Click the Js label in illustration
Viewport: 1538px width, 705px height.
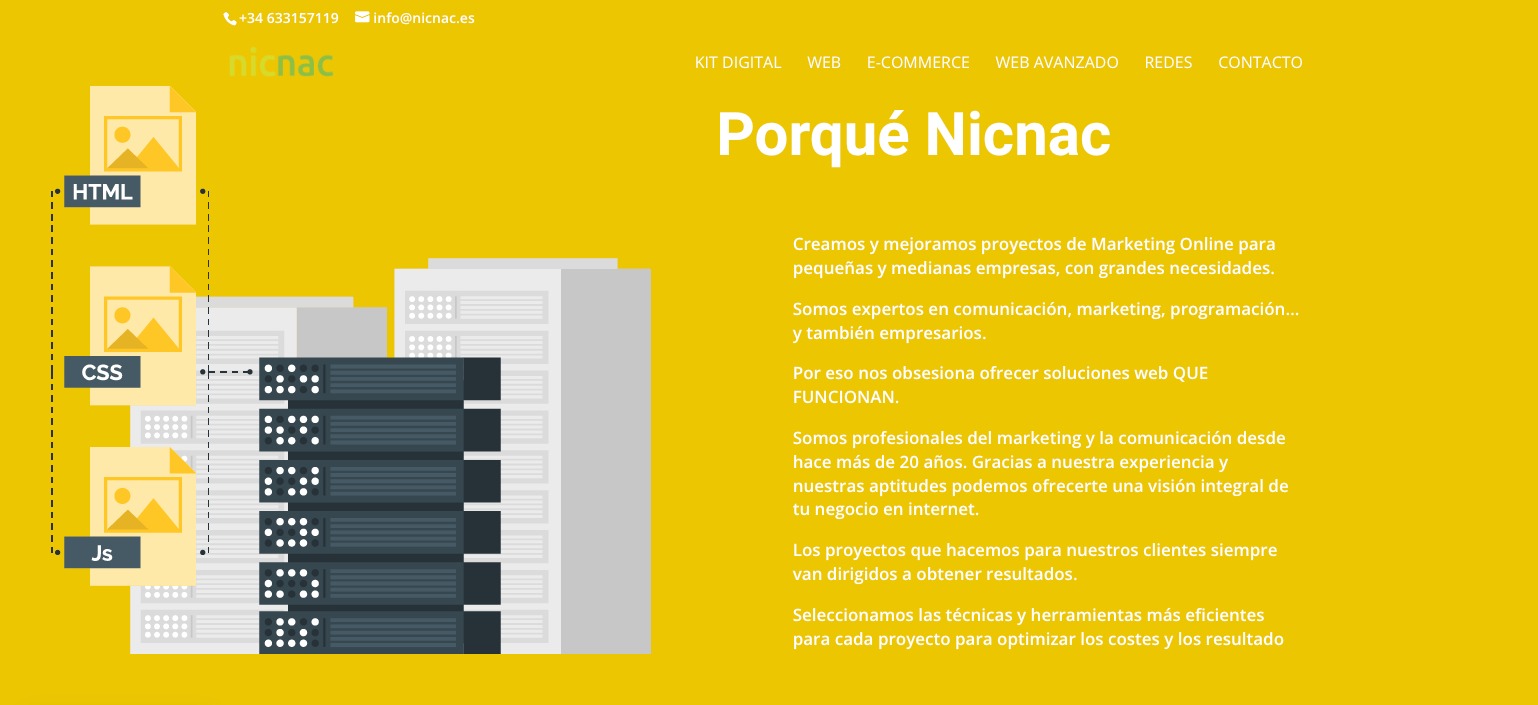tap(102, 552)
